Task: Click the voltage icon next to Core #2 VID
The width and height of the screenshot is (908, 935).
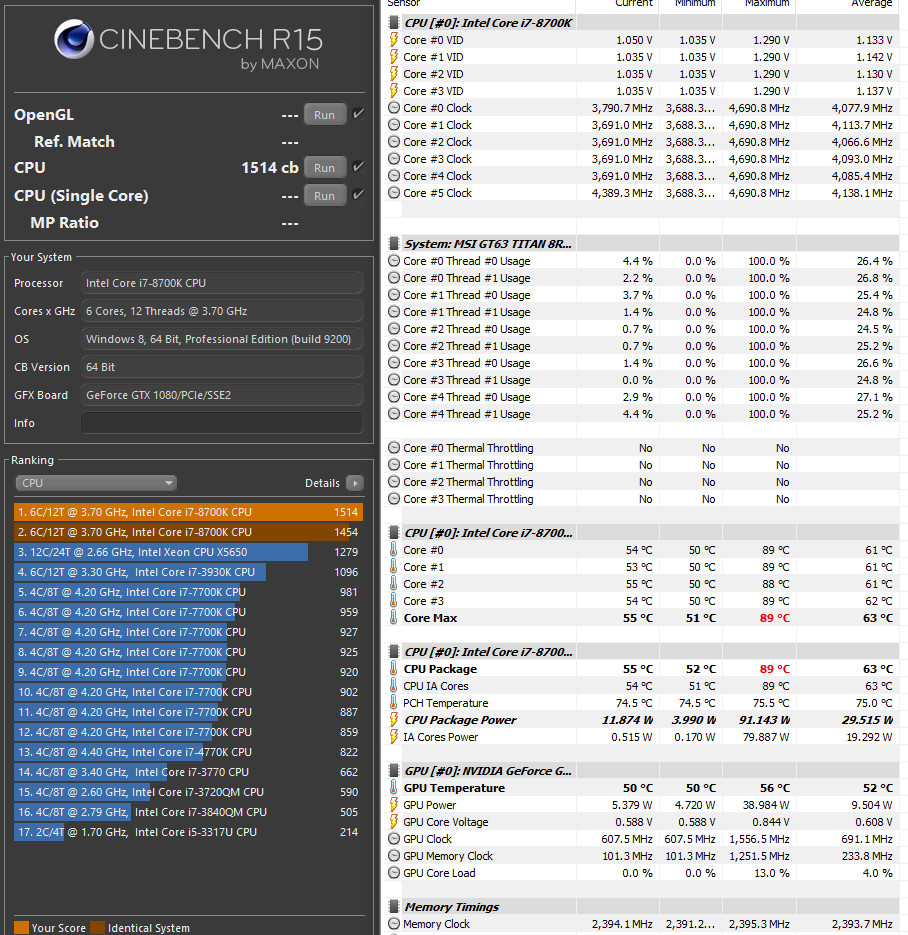Action: click(393, 74)
